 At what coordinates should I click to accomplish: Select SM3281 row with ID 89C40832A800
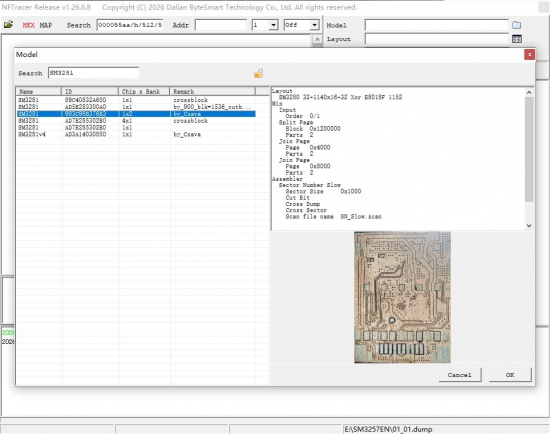136,100
